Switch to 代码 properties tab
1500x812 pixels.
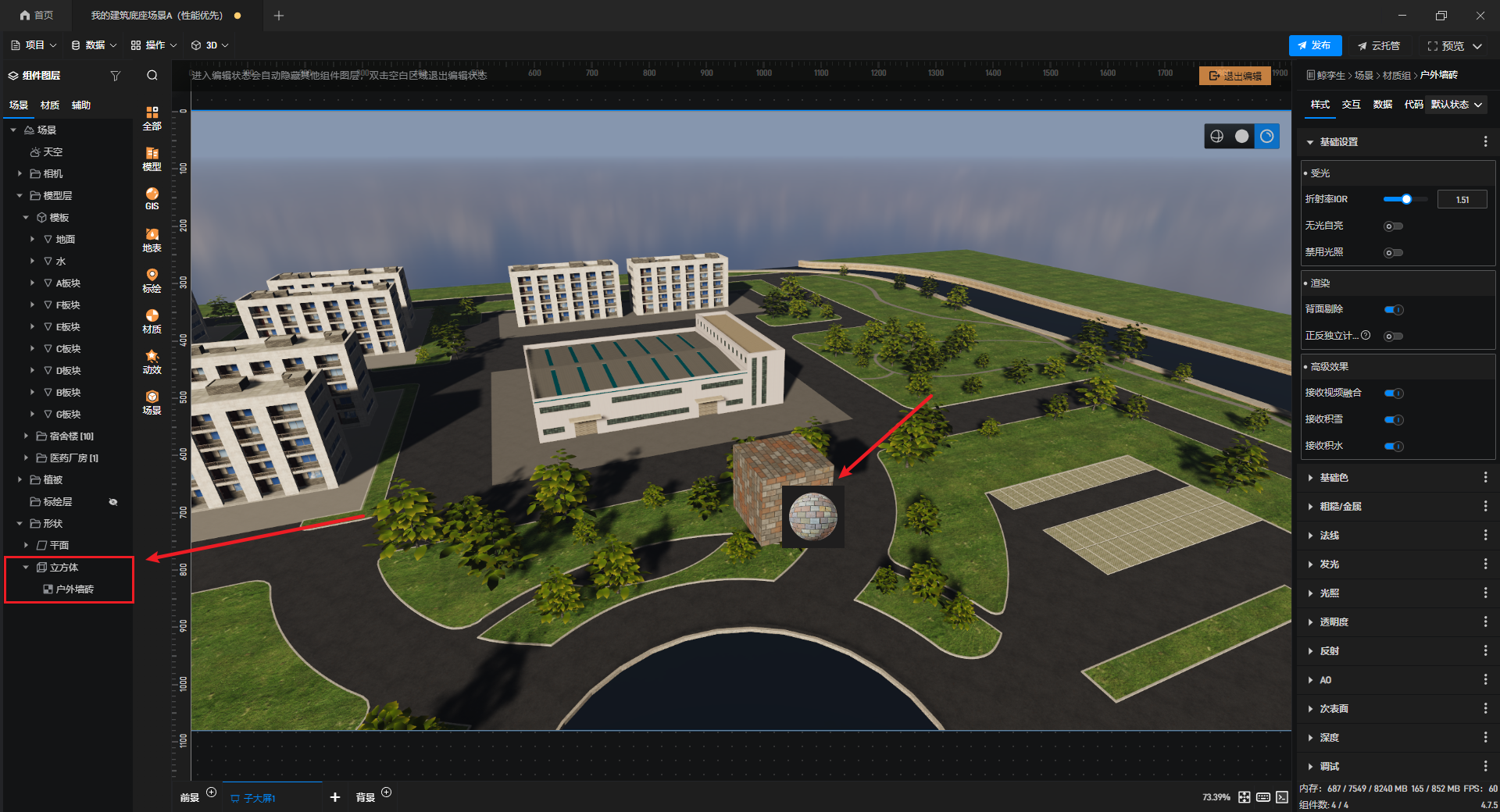click(1413, 105)
